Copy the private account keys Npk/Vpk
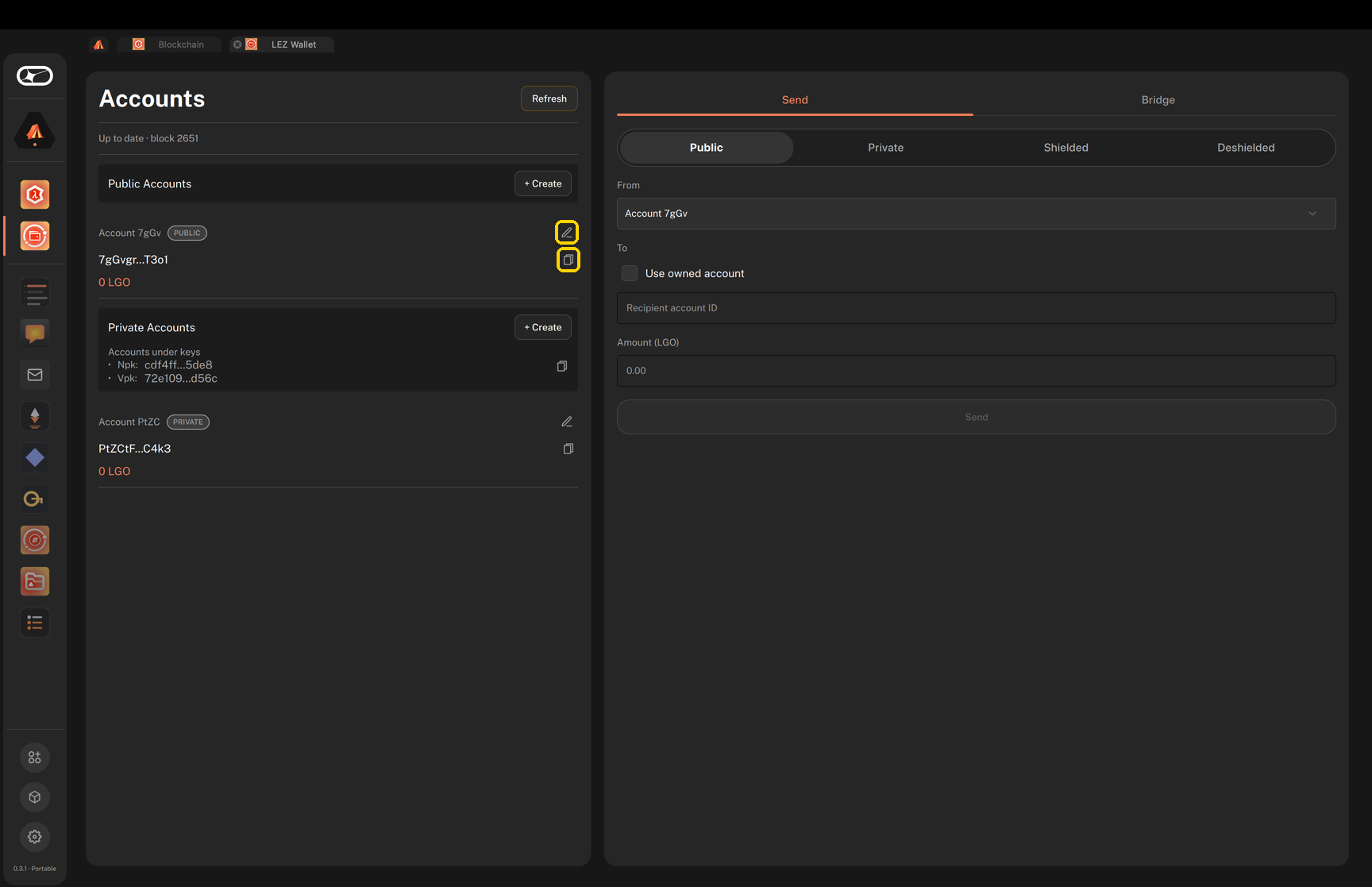This screenshot has width=1372, height=887. (x=562, y=366)
